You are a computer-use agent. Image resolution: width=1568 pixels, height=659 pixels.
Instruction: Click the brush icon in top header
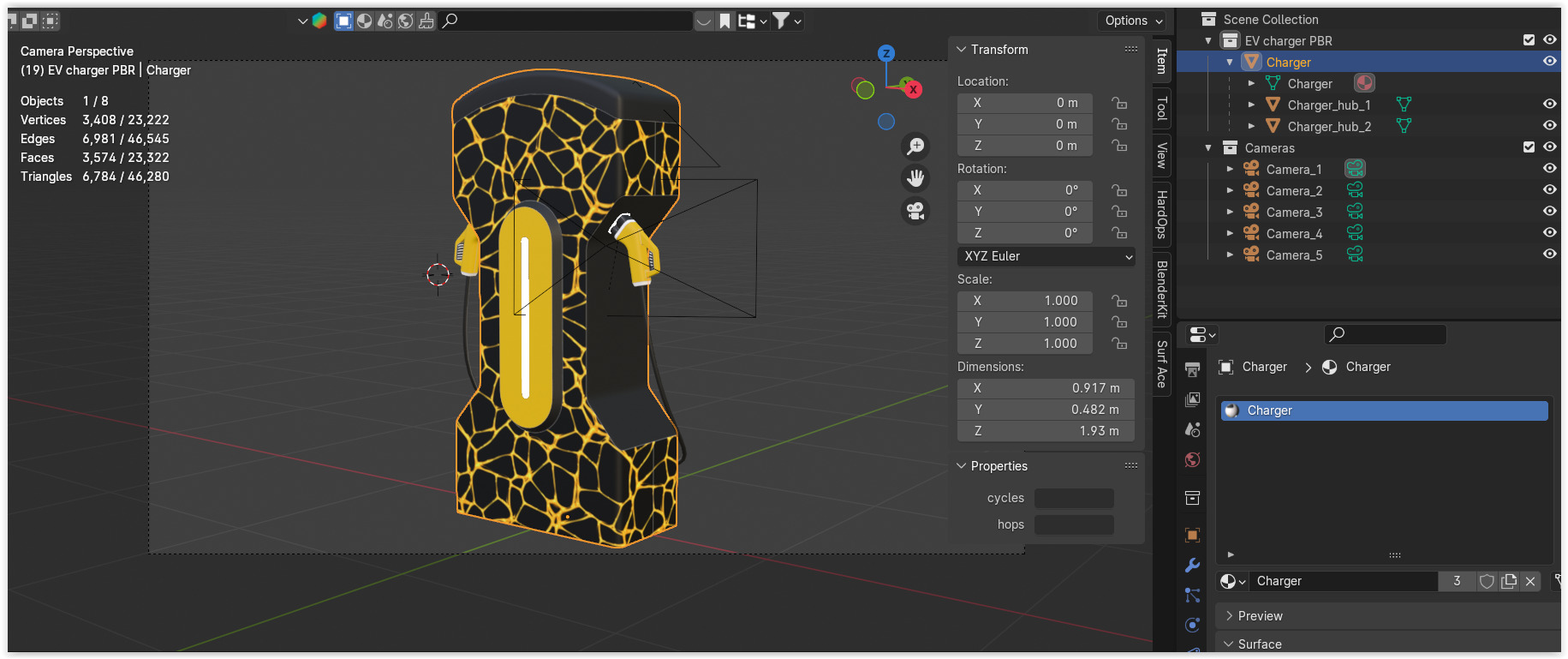point(426,21)
